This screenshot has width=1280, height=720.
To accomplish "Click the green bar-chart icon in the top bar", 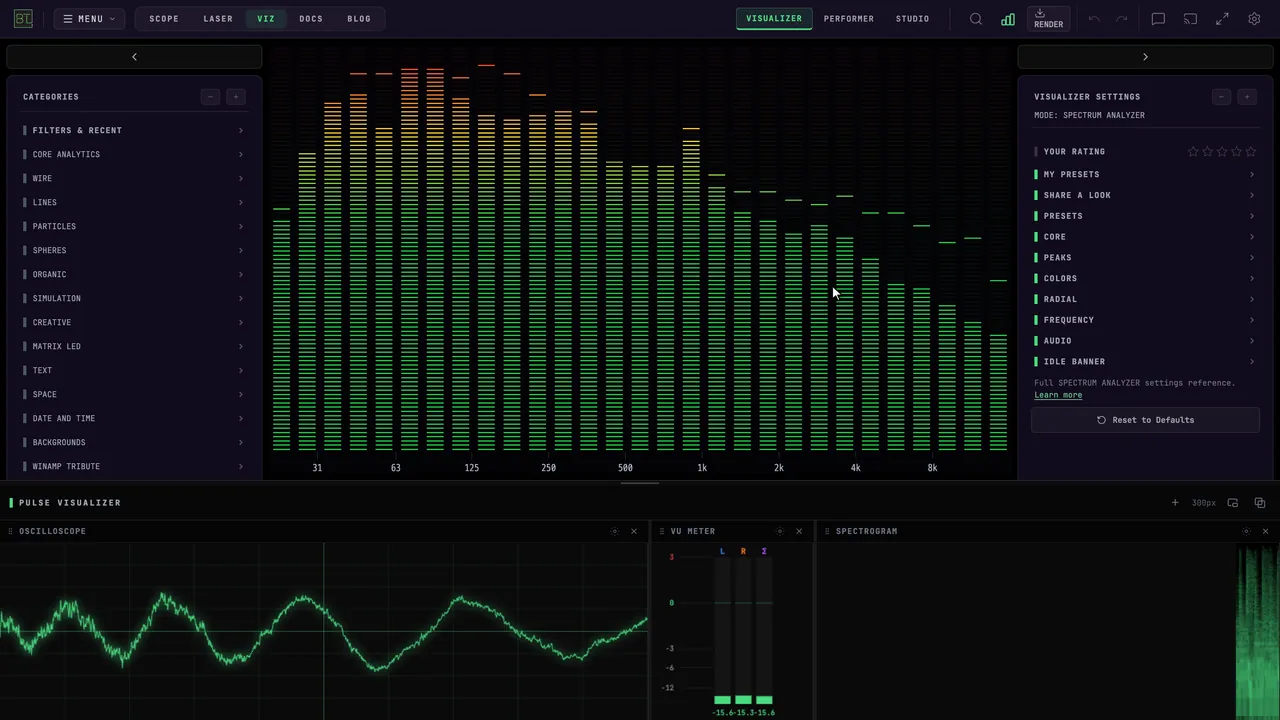I will tap(1008, 19).
